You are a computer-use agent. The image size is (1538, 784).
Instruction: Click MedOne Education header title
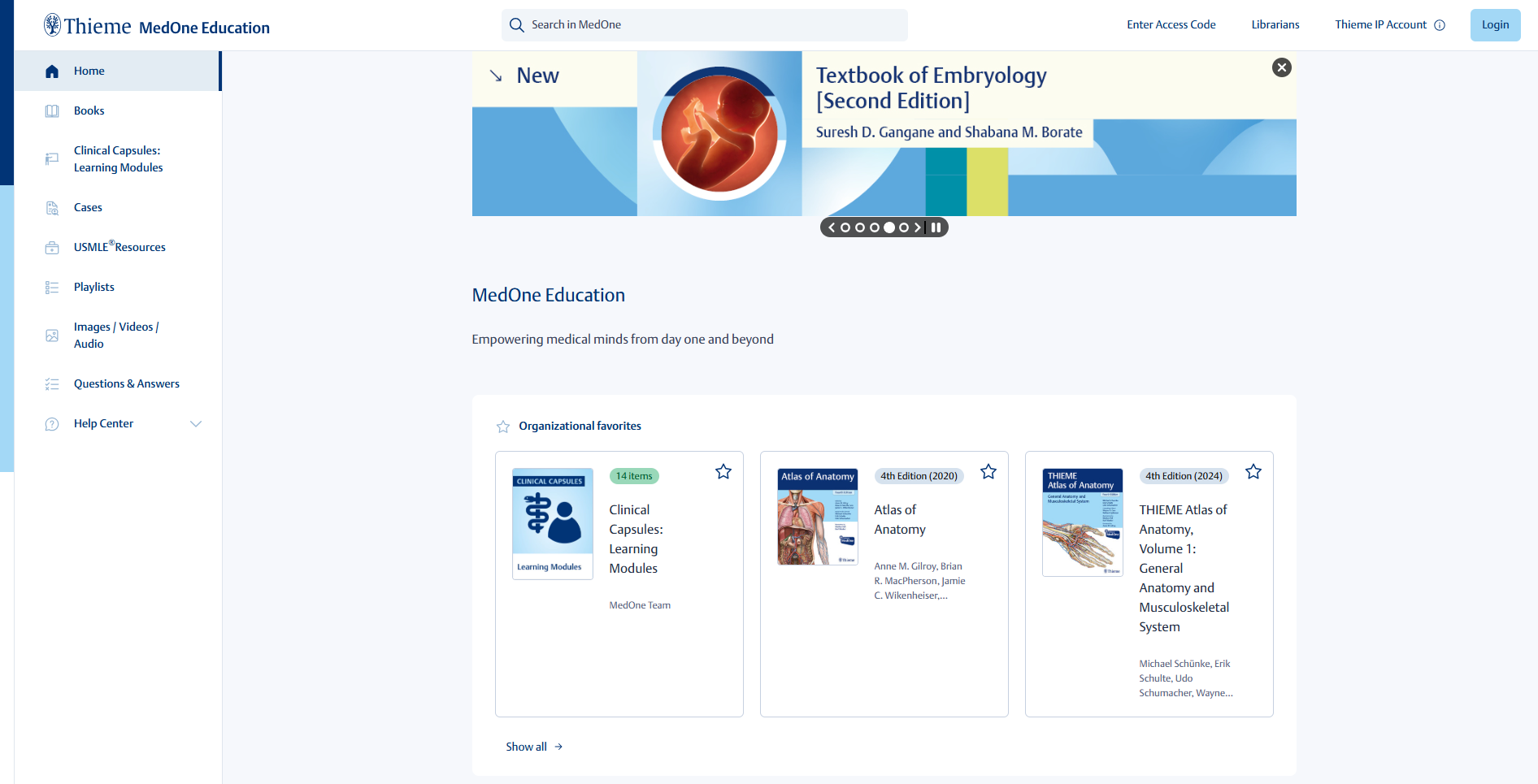coord(204,28)
